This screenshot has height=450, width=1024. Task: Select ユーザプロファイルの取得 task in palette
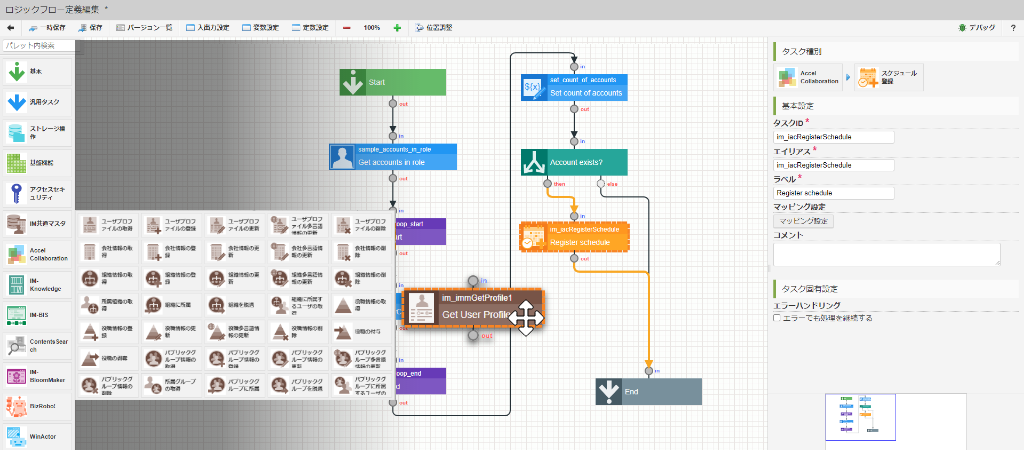click(x=108, y=225)
